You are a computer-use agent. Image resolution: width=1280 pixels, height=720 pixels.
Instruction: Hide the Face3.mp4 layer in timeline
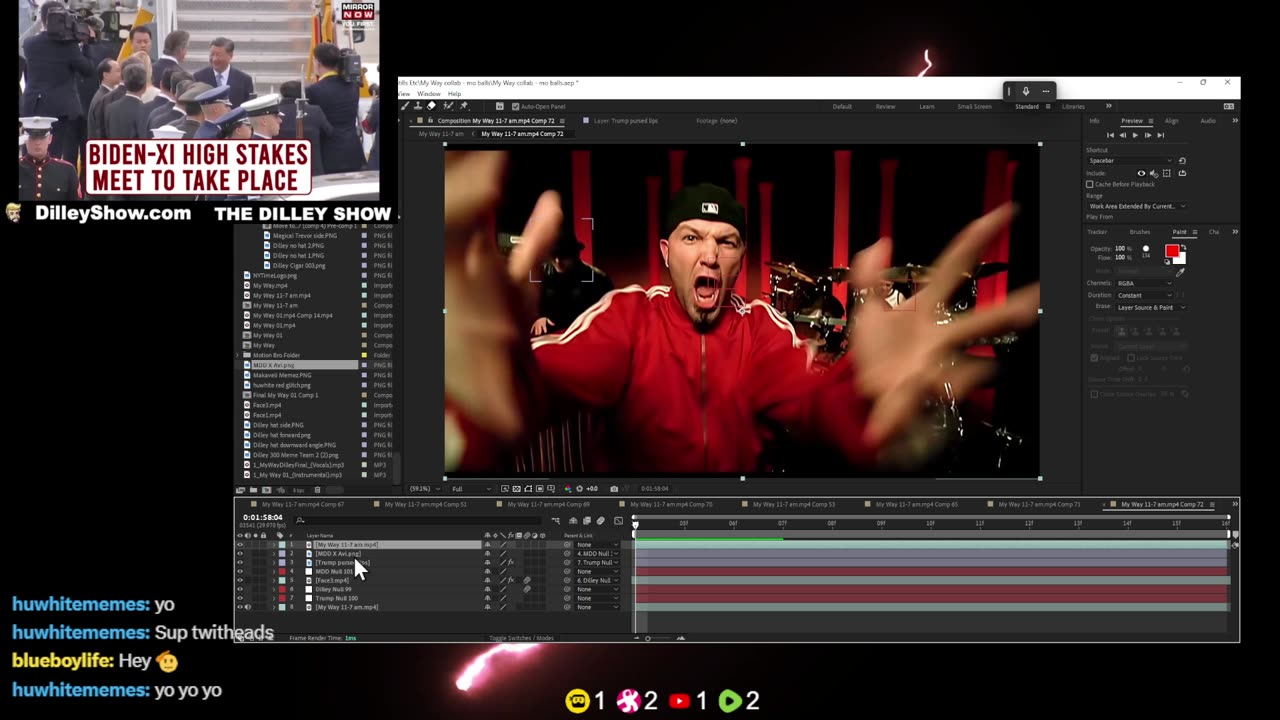240,580
